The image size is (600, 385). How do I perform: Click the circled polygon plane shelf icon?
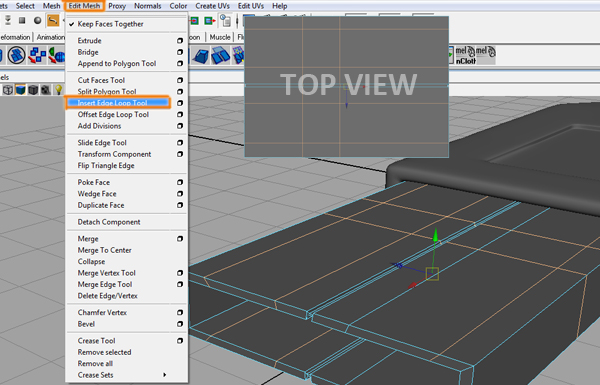click(x=16, y=55)
